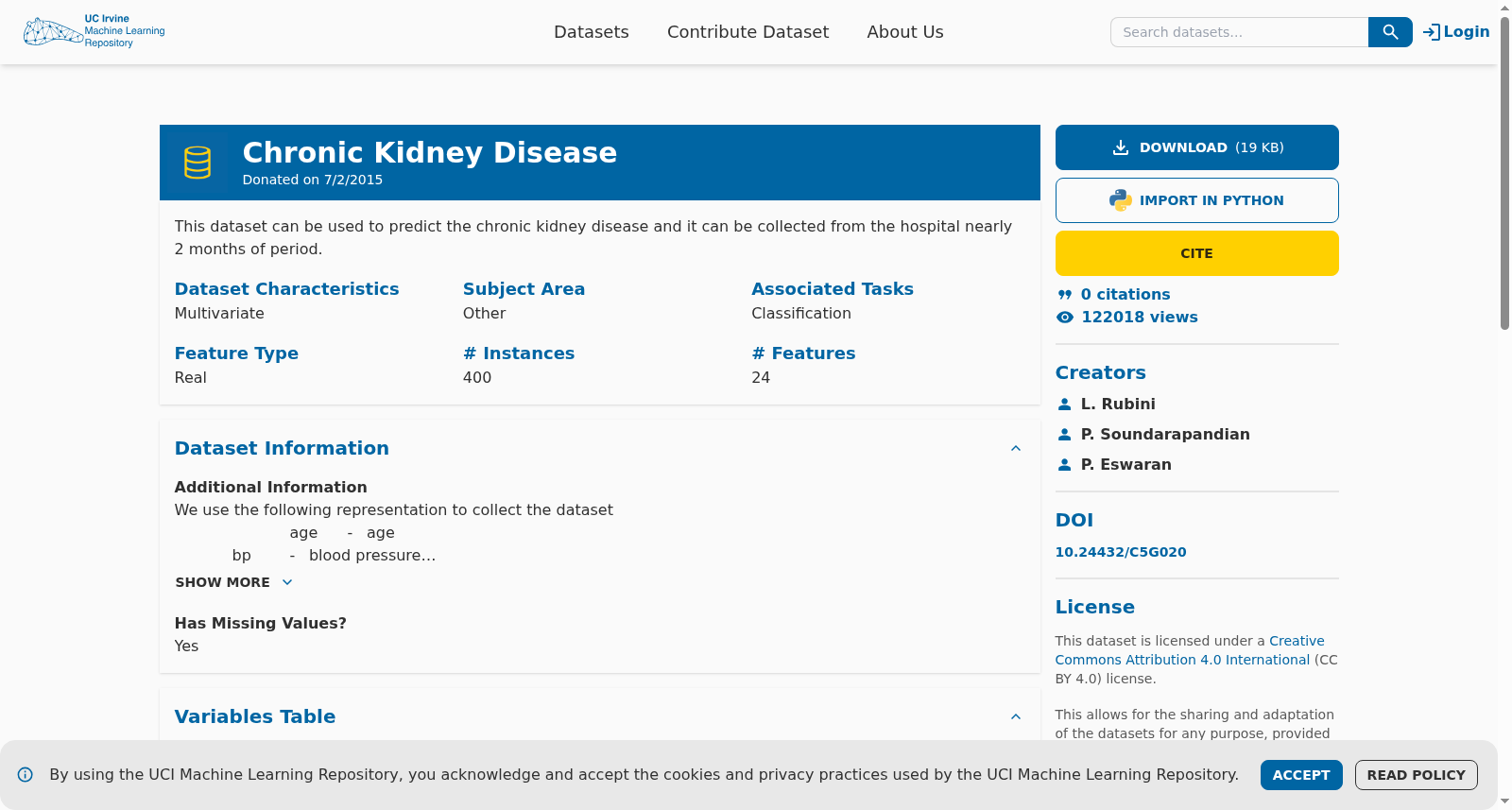The height and width of the screenshot is (810, 1512).
Task: Click the Dataset Information heading
Action: click(x=282, y=449)
